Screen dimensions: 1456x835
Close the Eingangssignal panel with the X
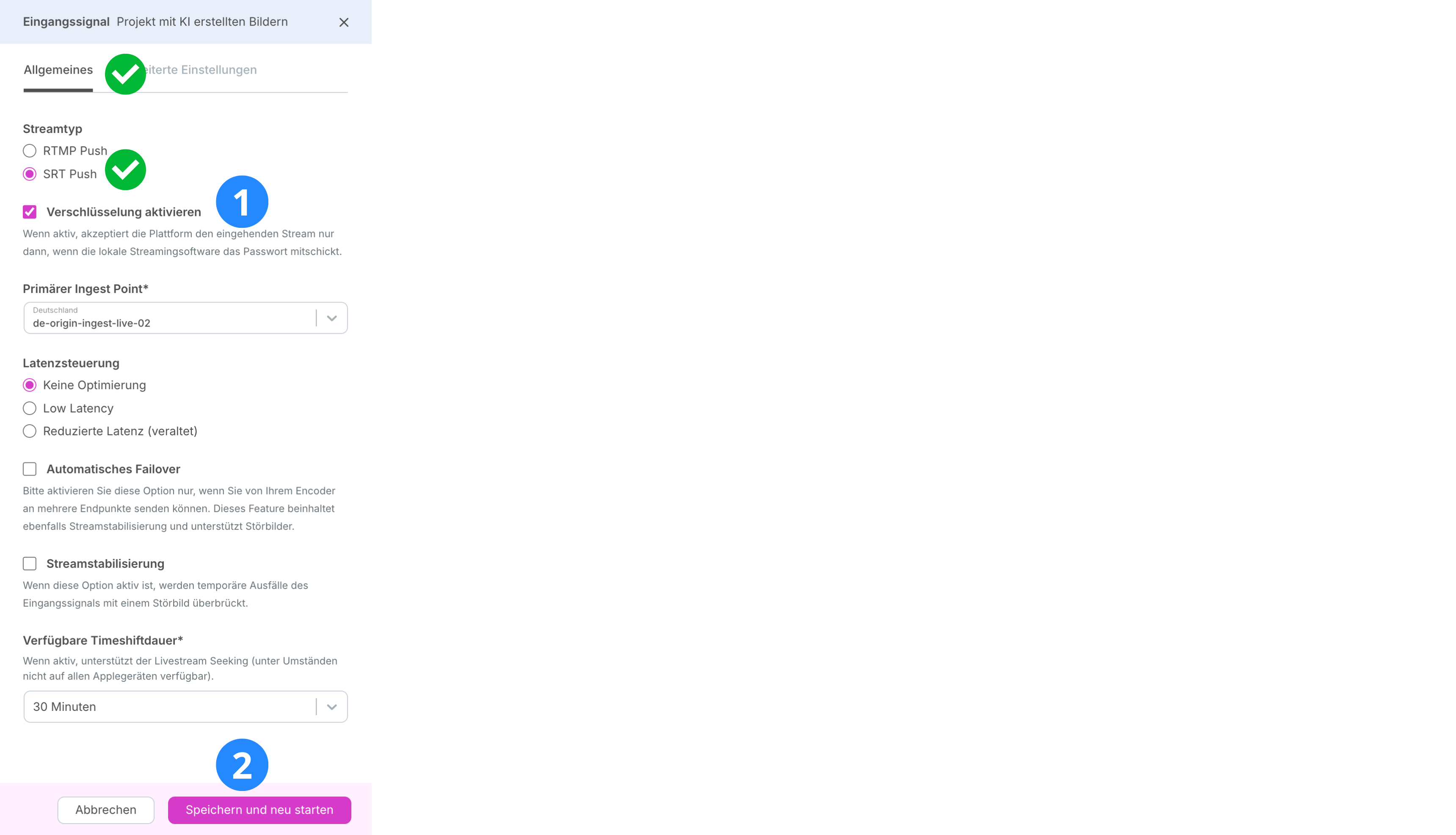(x=343, y=22)
